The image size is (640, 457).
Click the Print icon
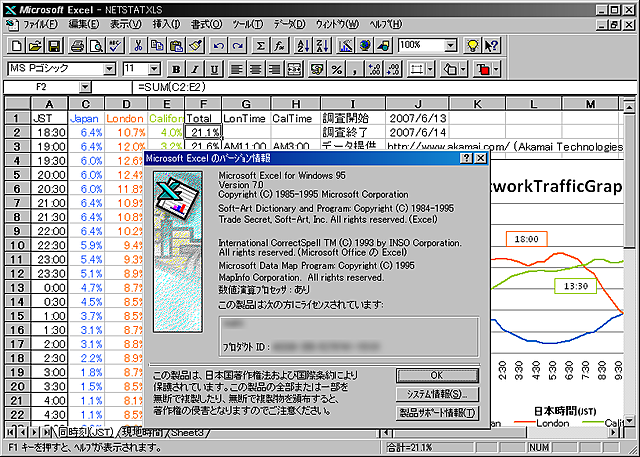77,46
